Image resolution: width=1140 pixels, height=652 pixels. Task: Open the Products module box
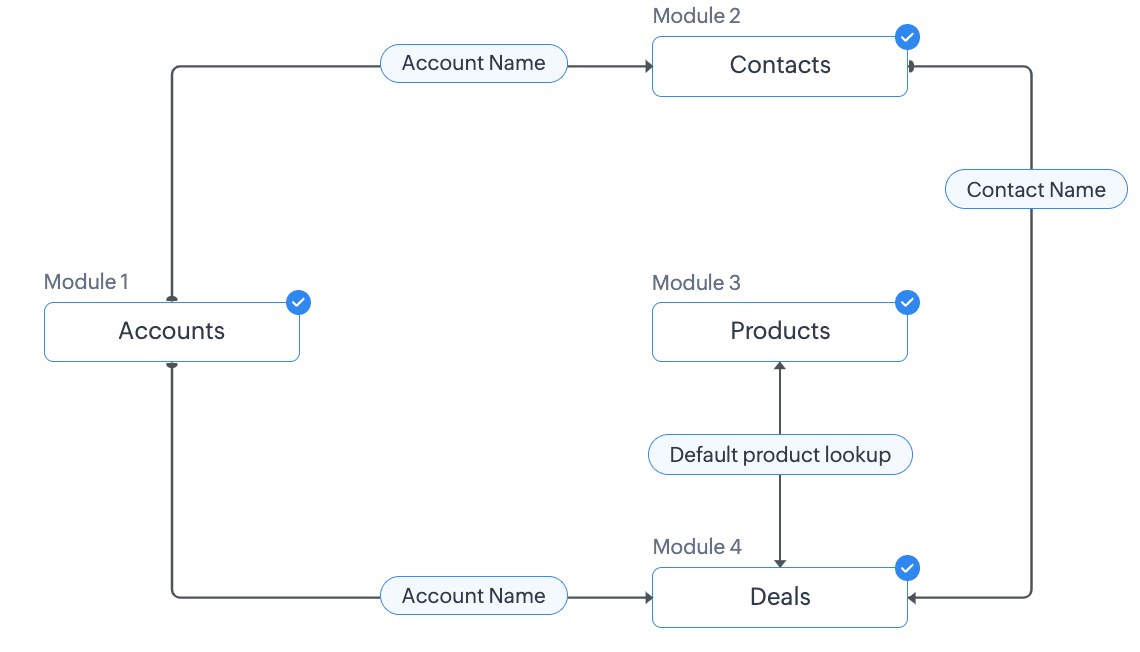779,332
